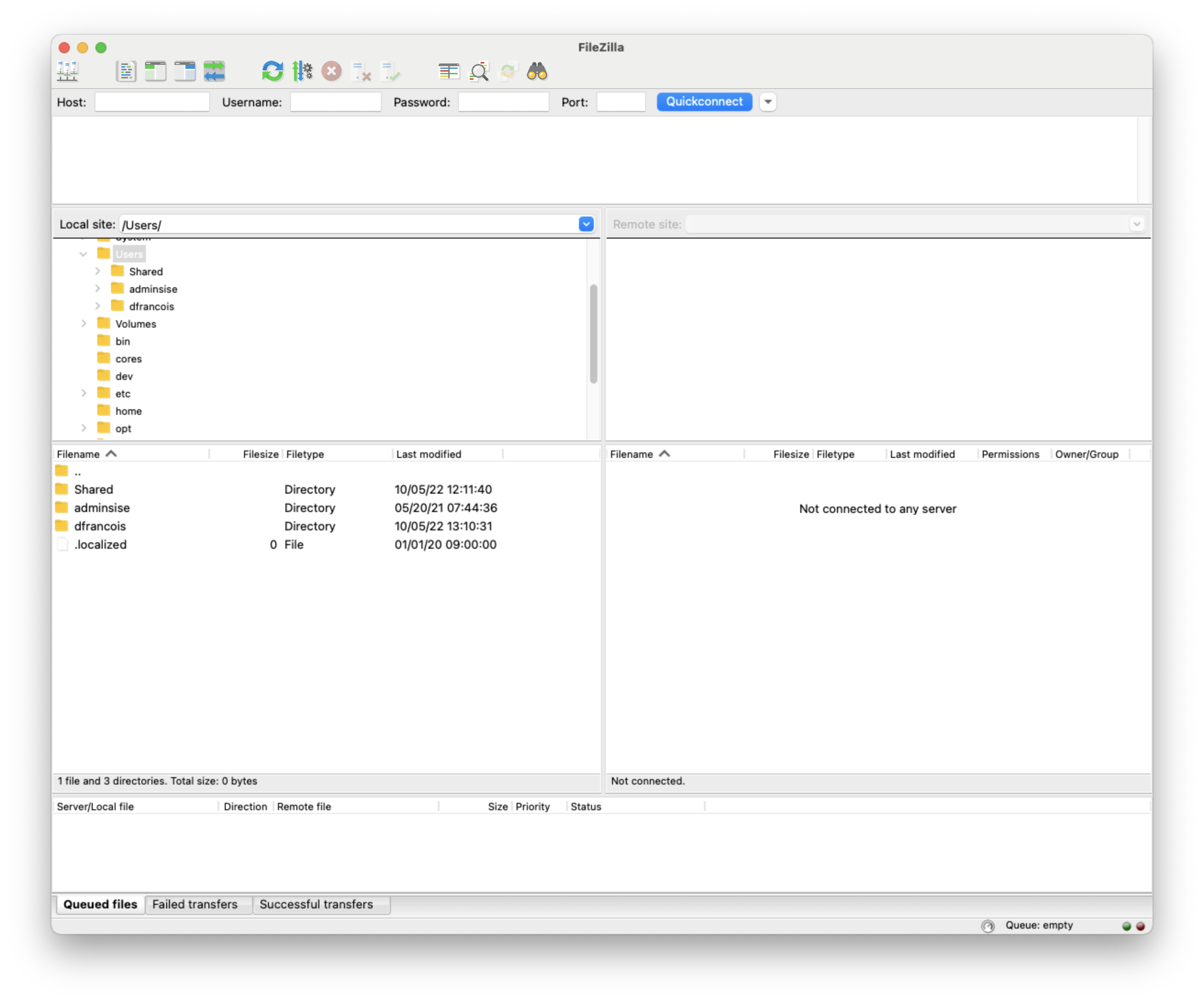1204x1002 pixels.
Task: Open the directory listing filters dialog
Action: click(x=449, y=72)
